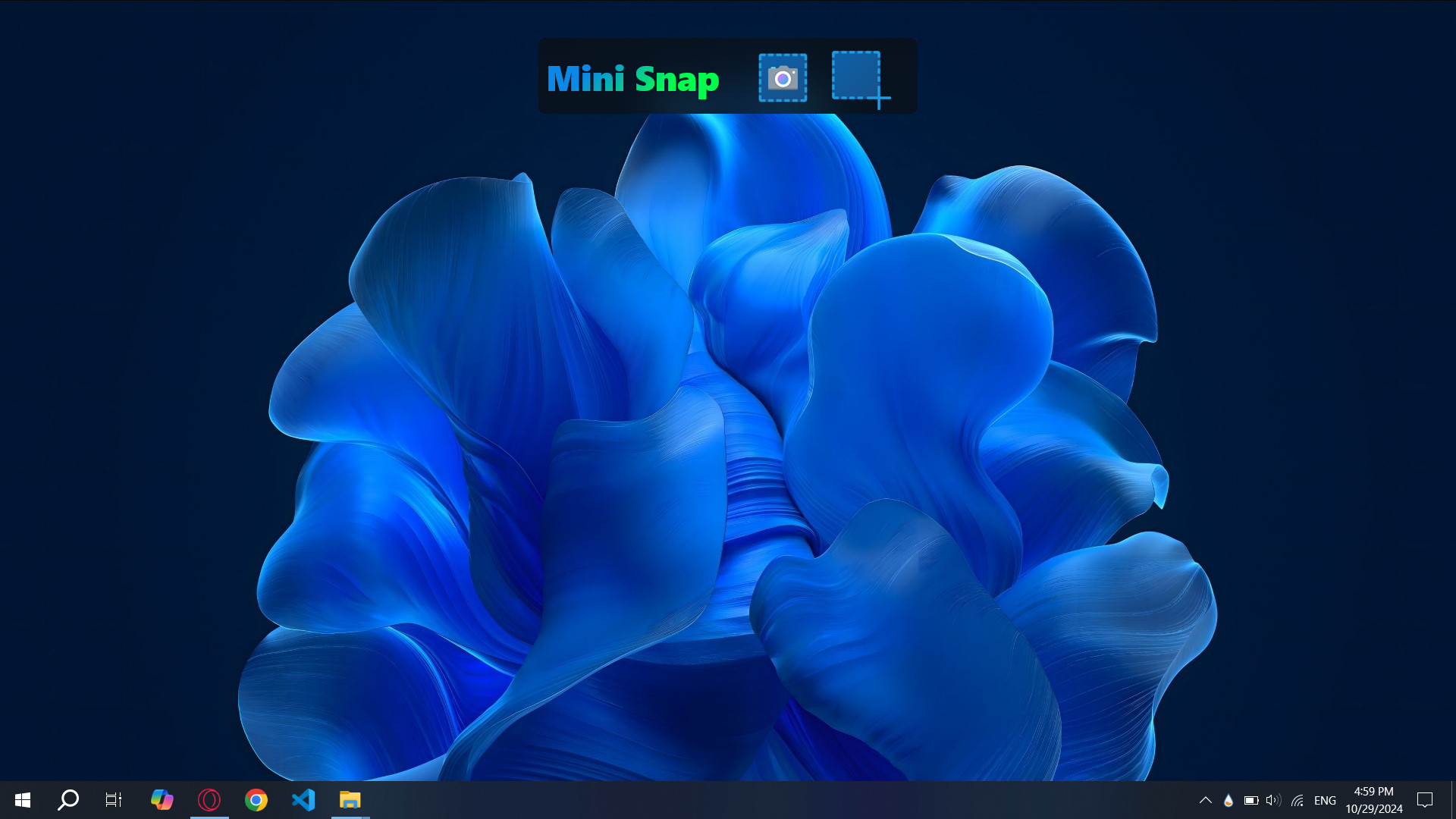Check battery status tray icon
Screen dimensions: 1456x819
1251,800
